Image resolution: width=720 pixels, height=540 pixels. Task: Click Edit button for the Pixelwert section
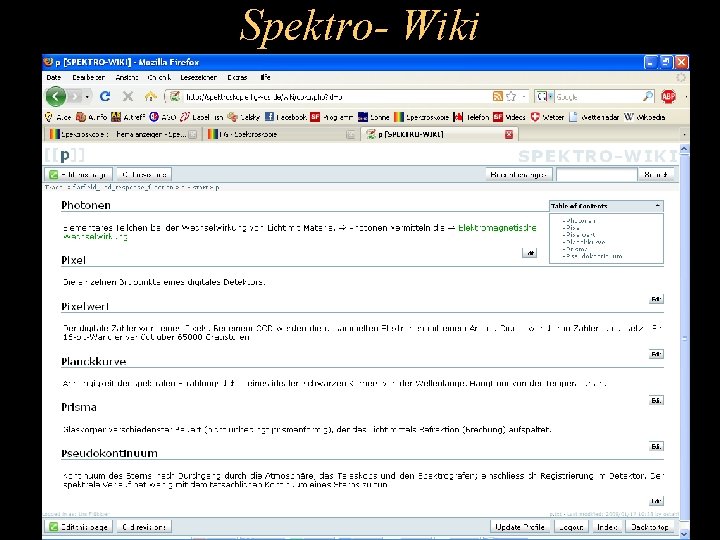click(656, 354)
